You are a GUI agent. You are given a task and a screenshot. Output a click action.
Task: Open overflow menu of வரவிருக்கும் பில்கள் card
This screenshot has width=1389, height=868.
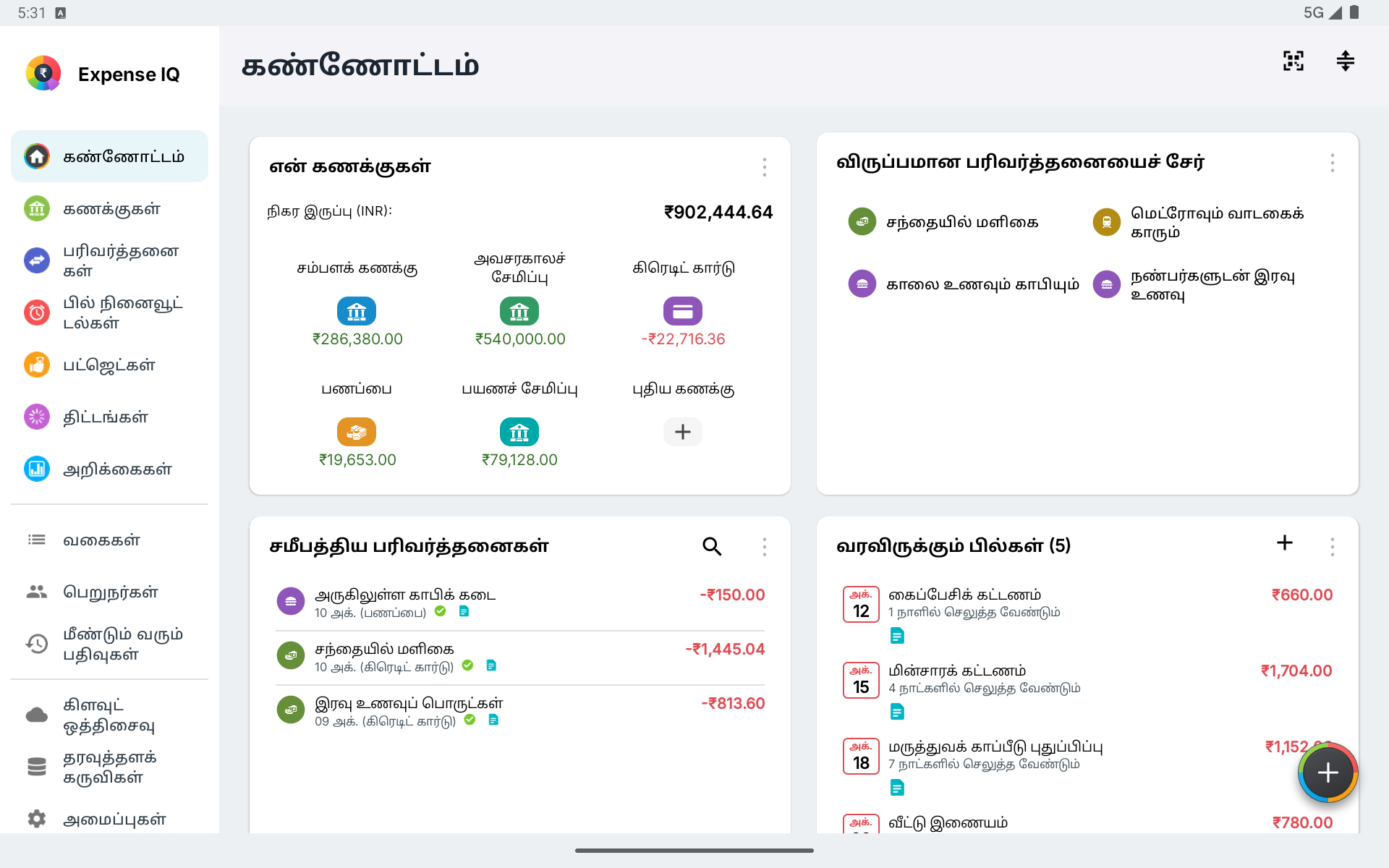(x=1332, y=546)
